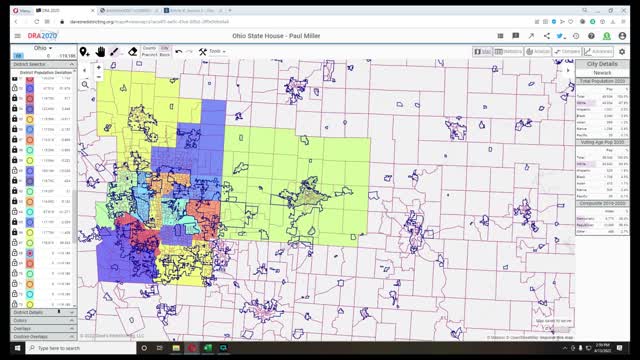Open the help question mark icon
This screenshot has width=640, height=360.
591,36
